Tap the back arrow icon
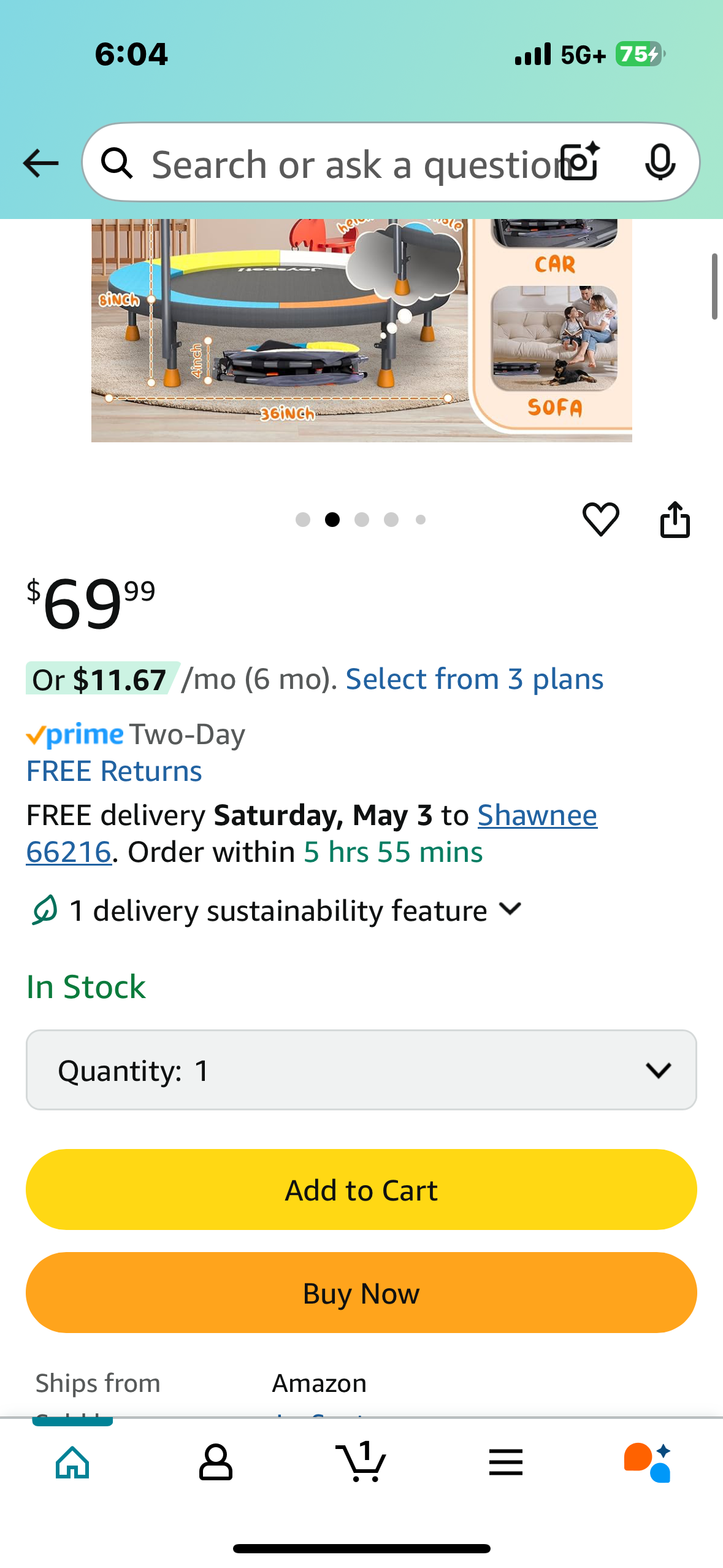 (40, 163)
